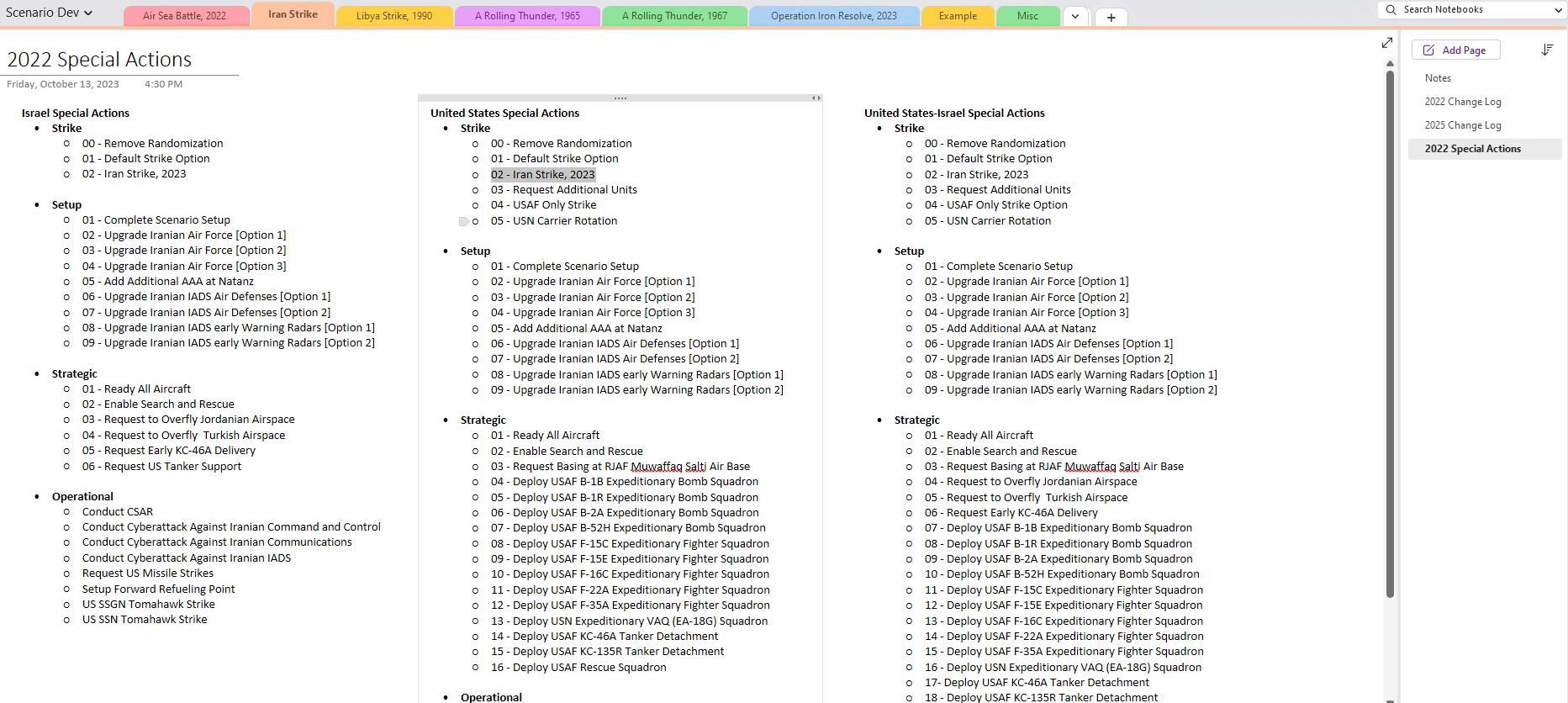The image size is (1568, 703).
Task: Click 17- Deploy USAF KC-46A Tanker Detachment
Action: (1037, 683)
